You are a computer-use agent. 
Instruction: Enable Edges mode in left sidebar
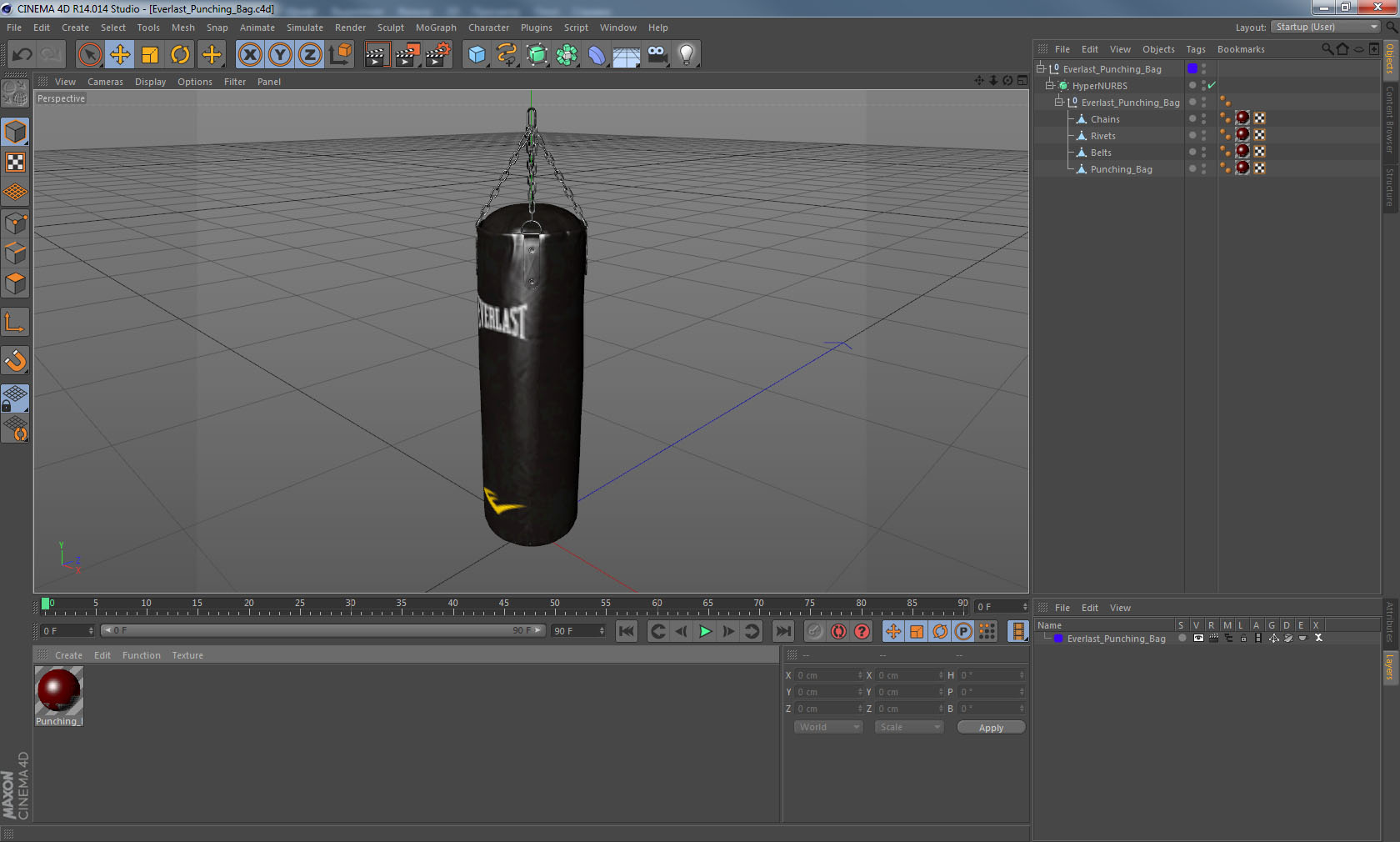(15, 253)
